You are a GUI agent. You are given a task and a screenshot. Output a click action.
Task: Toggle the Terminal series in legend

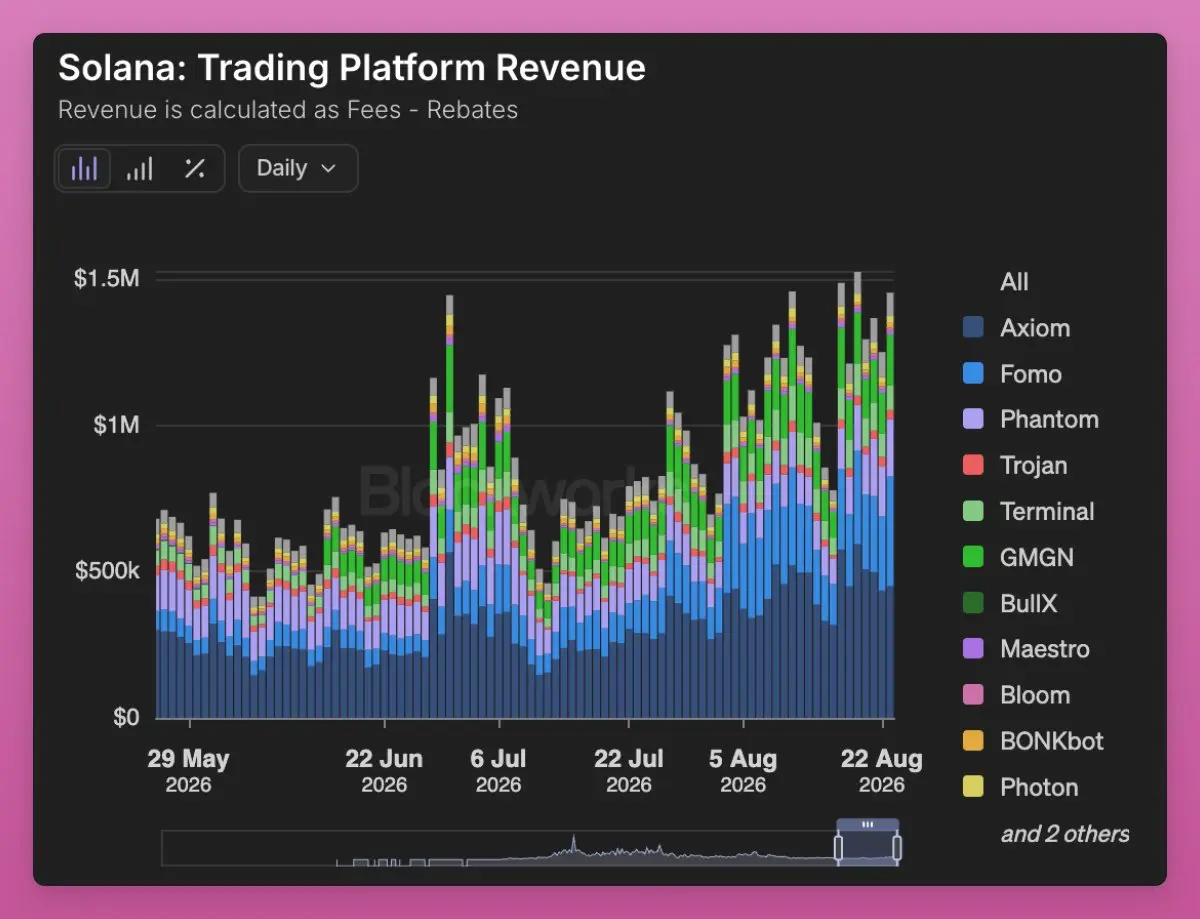pos(1028,512)
